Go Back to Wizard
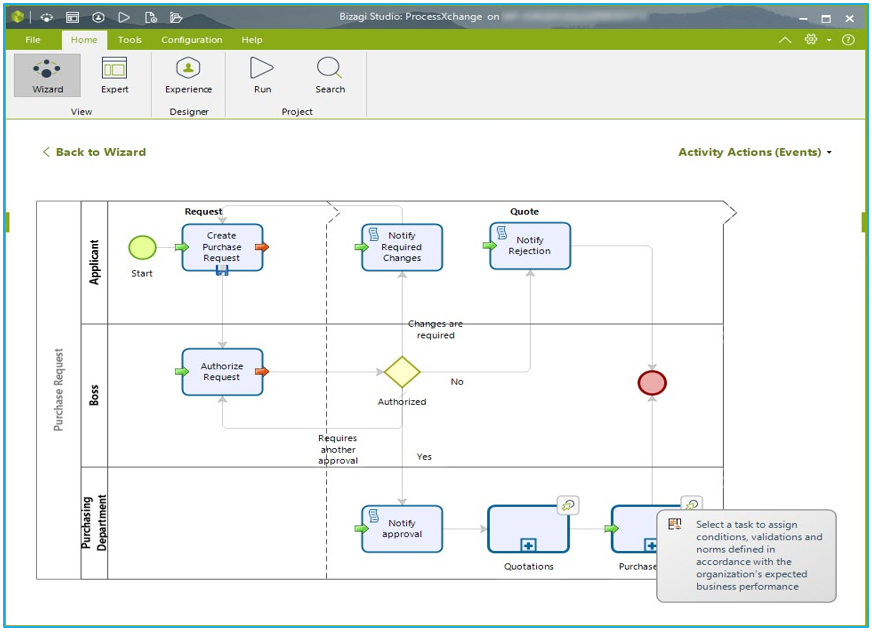This screenshot has width=872, height=631. point(94,152)
